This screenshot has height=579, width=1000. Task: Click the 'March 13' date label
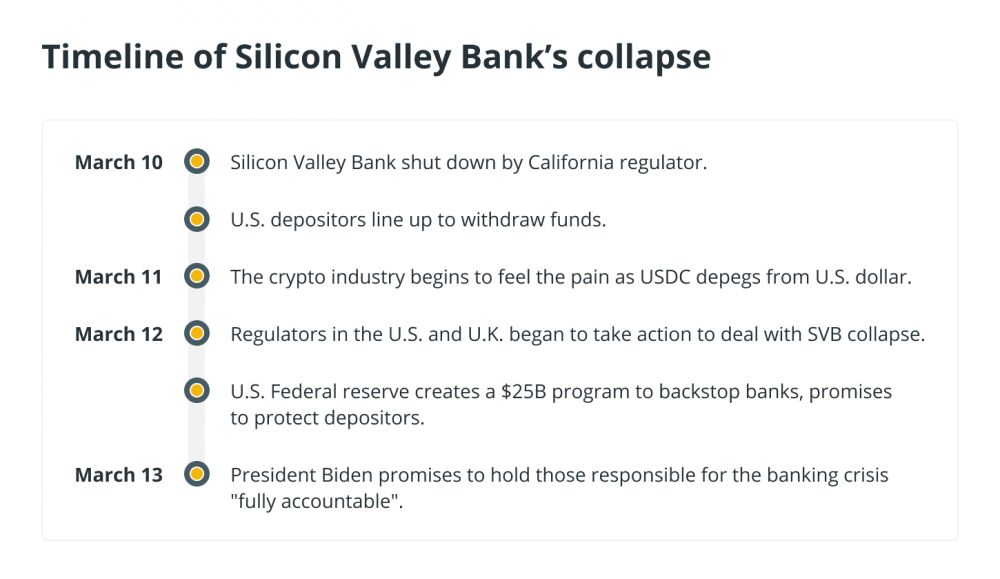[119, 475]
